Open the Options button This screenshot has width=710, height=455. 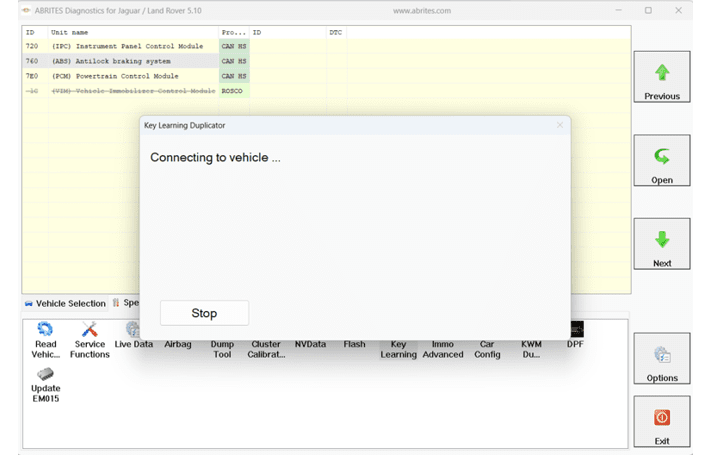point(662,359)
